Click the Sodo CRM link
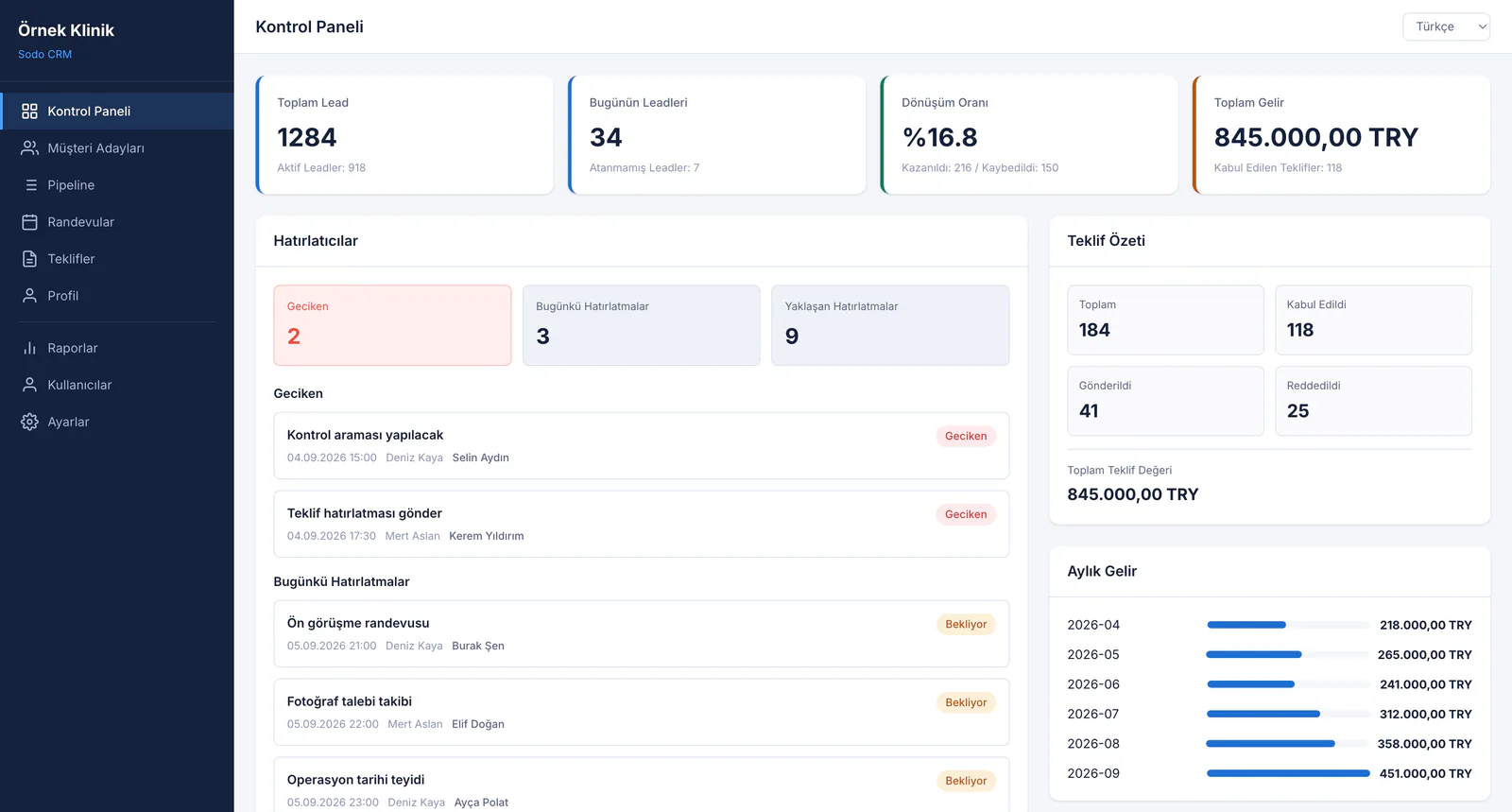The width and height of the screenshot is (1512, 812). [44, 55]
